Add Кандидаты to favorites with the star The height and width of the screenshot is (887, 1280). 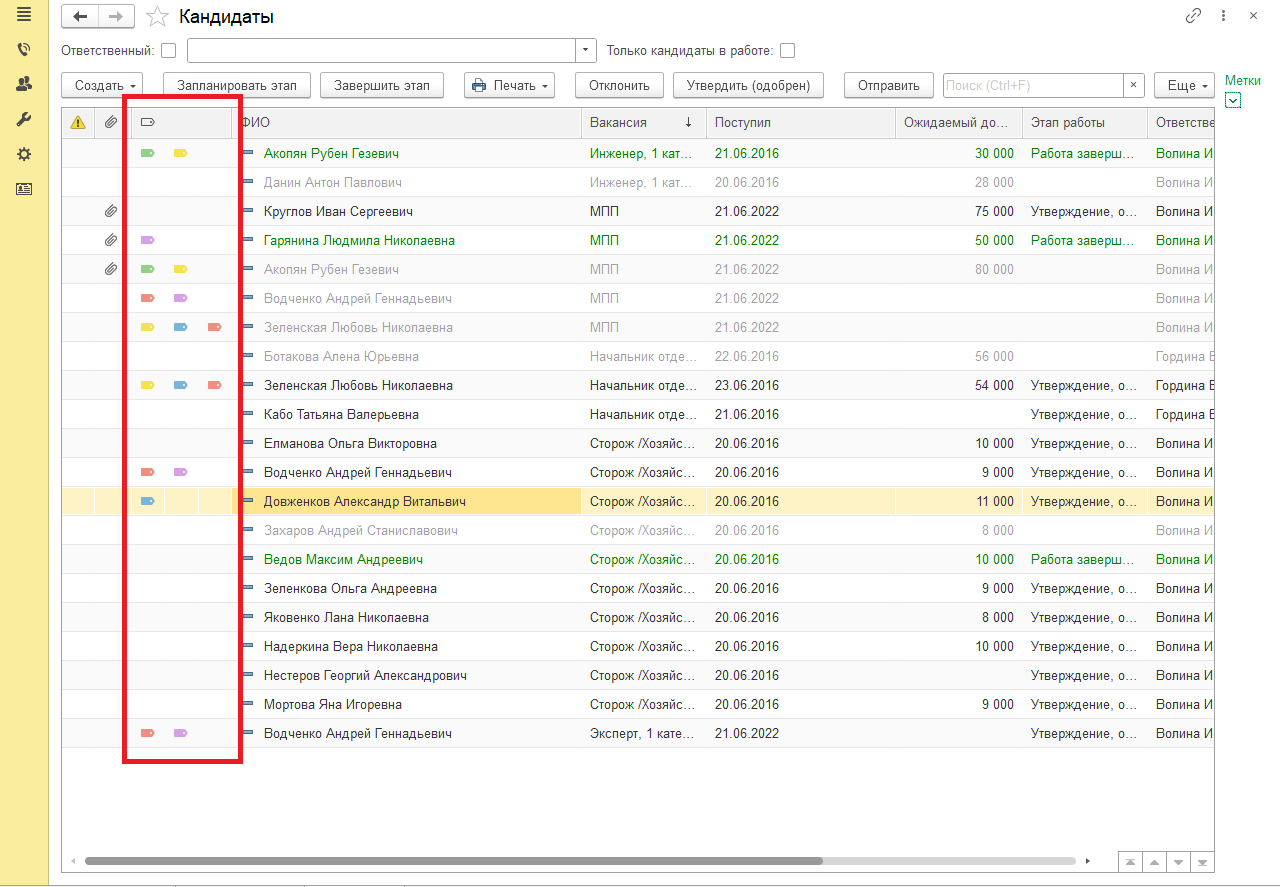(157, 17)
